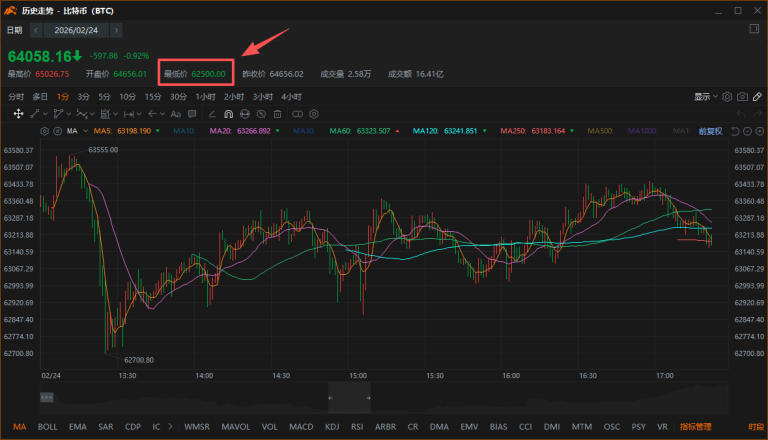
Task: Select the crosshair move cursor tool
Action: click(x=18, y=114)
